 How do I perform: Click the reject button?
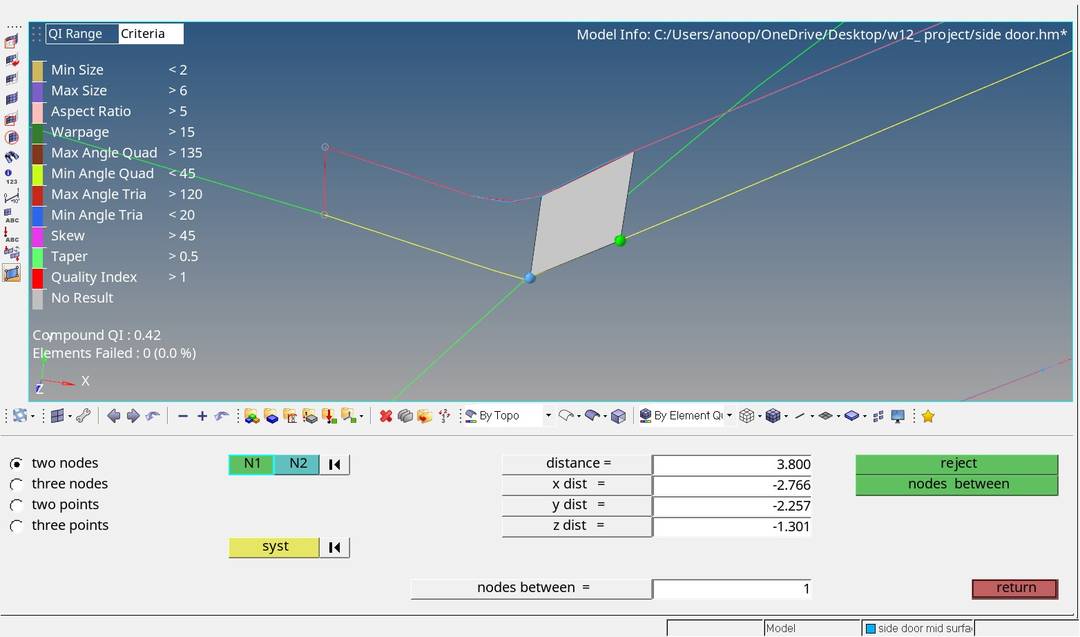point(957,462)
